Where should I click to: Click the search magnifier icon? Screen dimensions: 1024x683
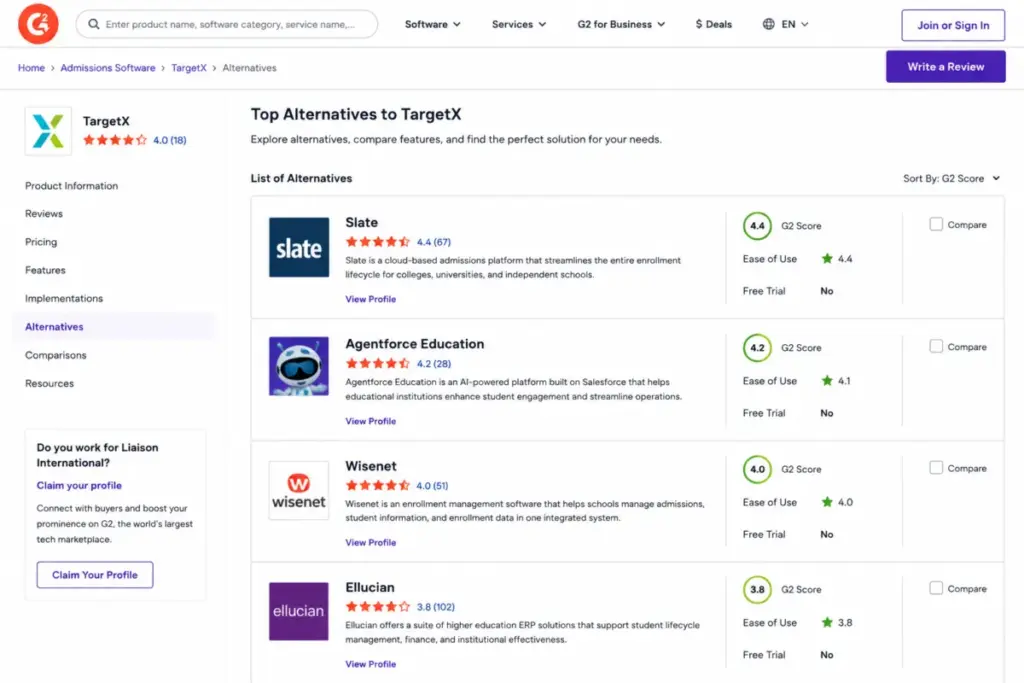pyautogui.click(x=94, y=24)
